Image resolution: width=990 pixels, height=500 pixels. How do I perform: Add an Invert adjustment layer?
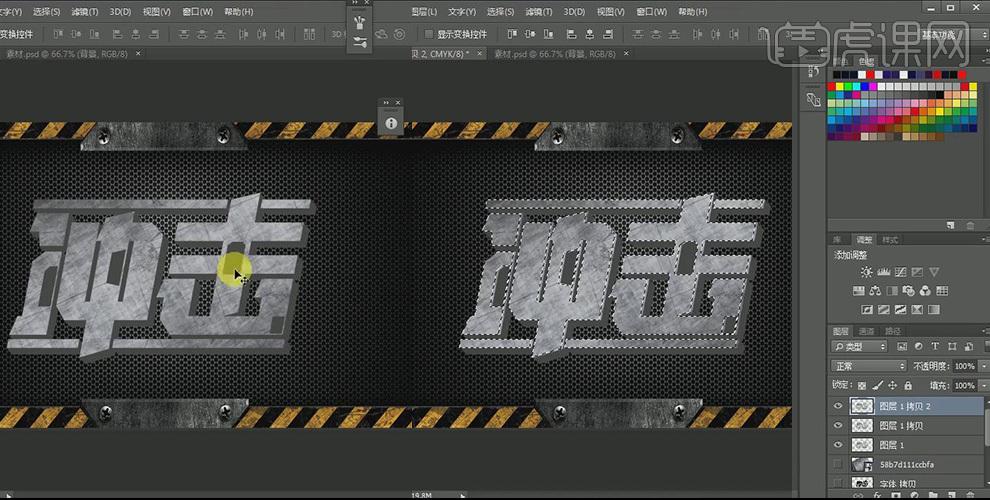pos(867,310)
